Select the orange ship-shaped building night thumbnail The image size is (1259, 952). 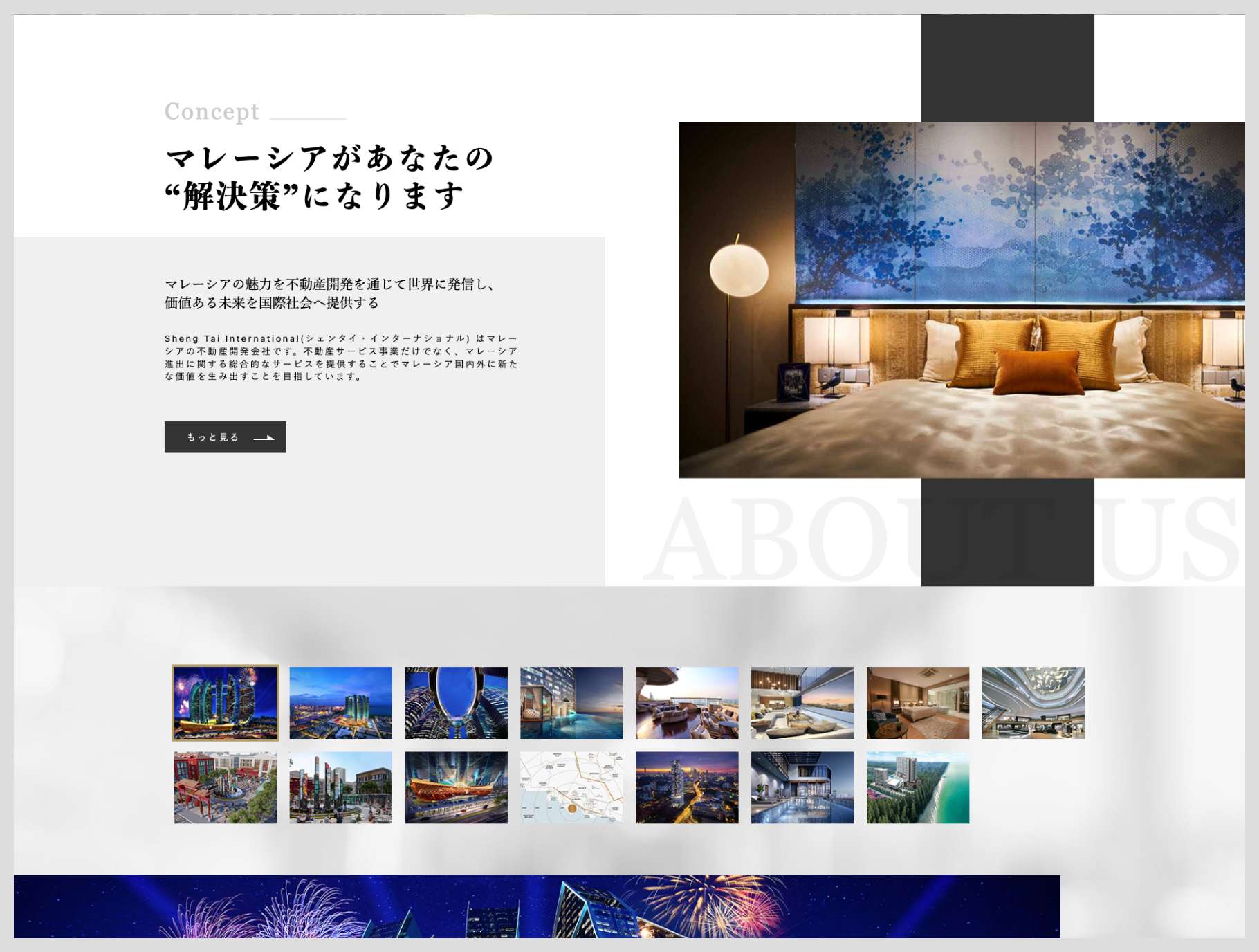[456, 787]
